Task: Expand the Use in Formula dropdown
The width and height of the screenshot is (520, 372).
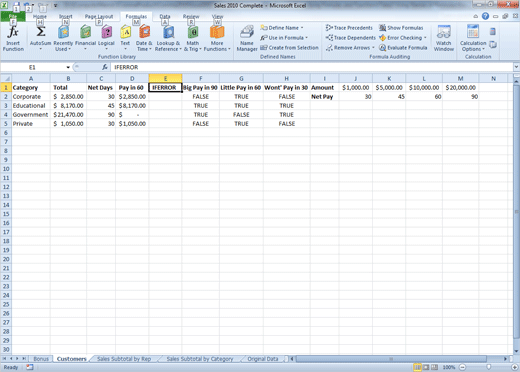Action: pos(306,38)
